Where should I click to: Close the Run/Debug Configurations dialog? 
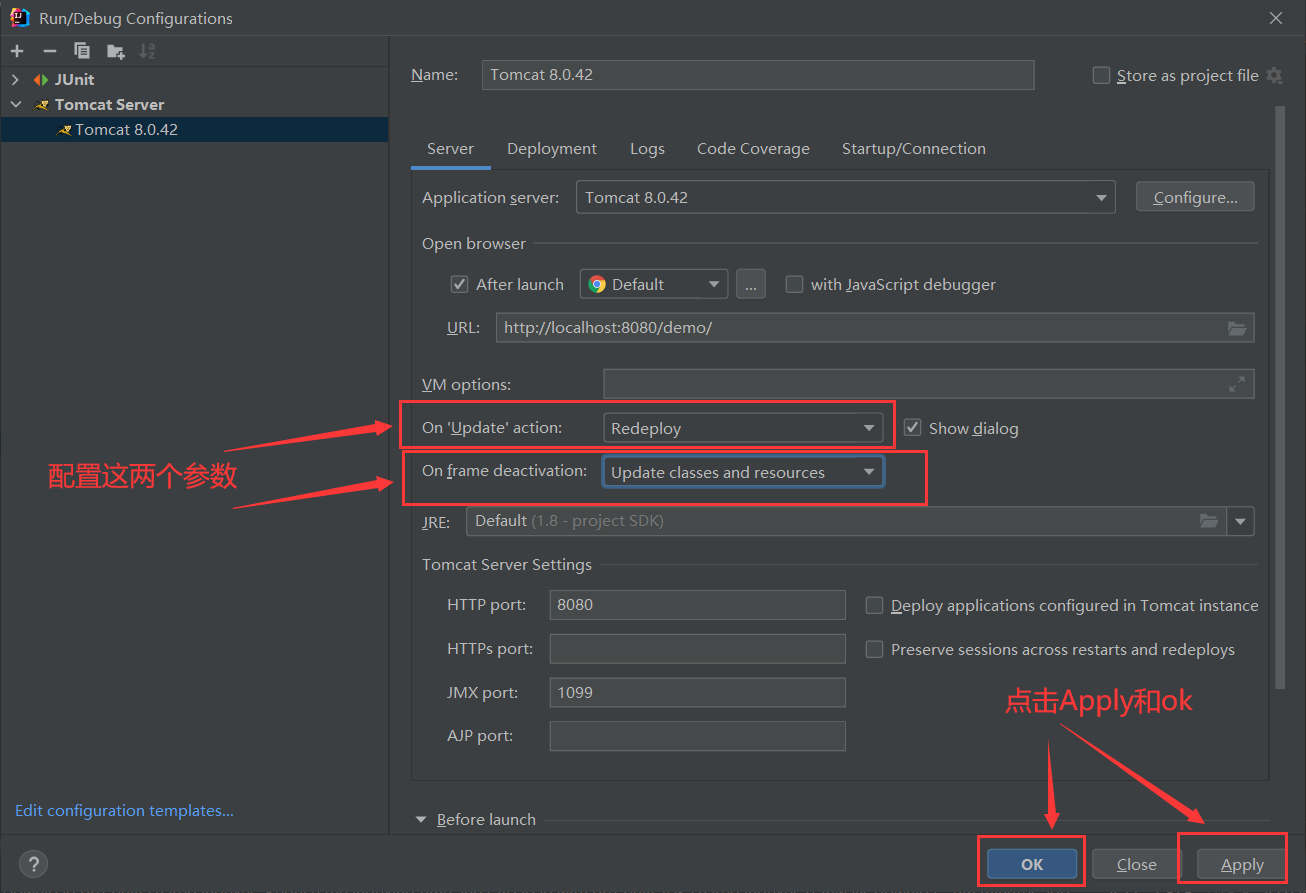click(1276, 18)
